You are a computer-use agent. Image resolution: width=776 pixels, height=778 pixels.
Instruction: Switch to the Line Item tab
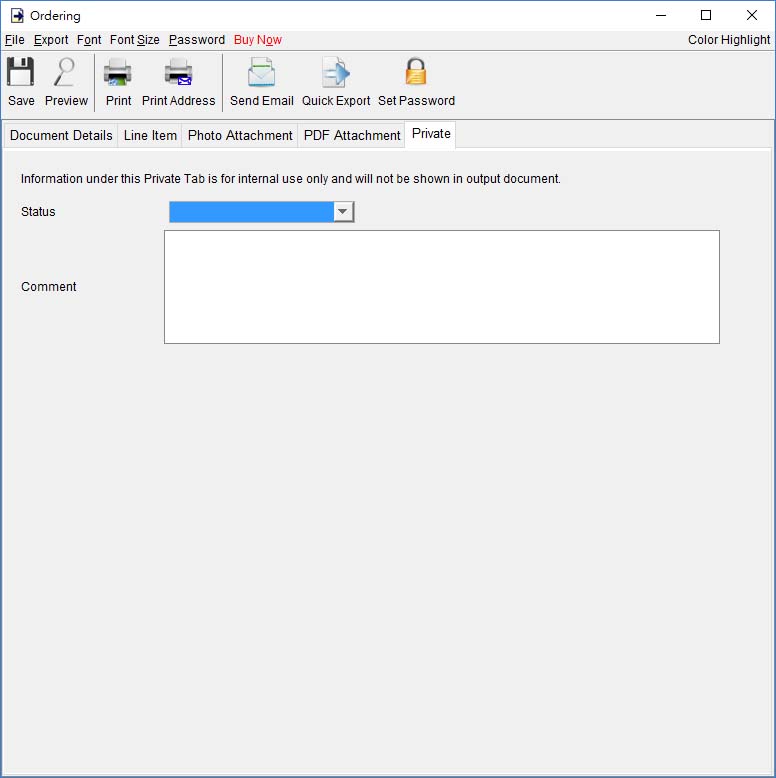150,135
